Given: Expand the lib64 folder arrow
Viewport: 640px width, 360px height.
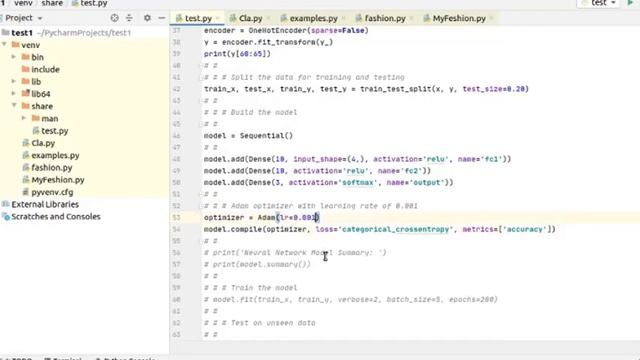Looking at the screenshot, I should click(x=14, y=93).
